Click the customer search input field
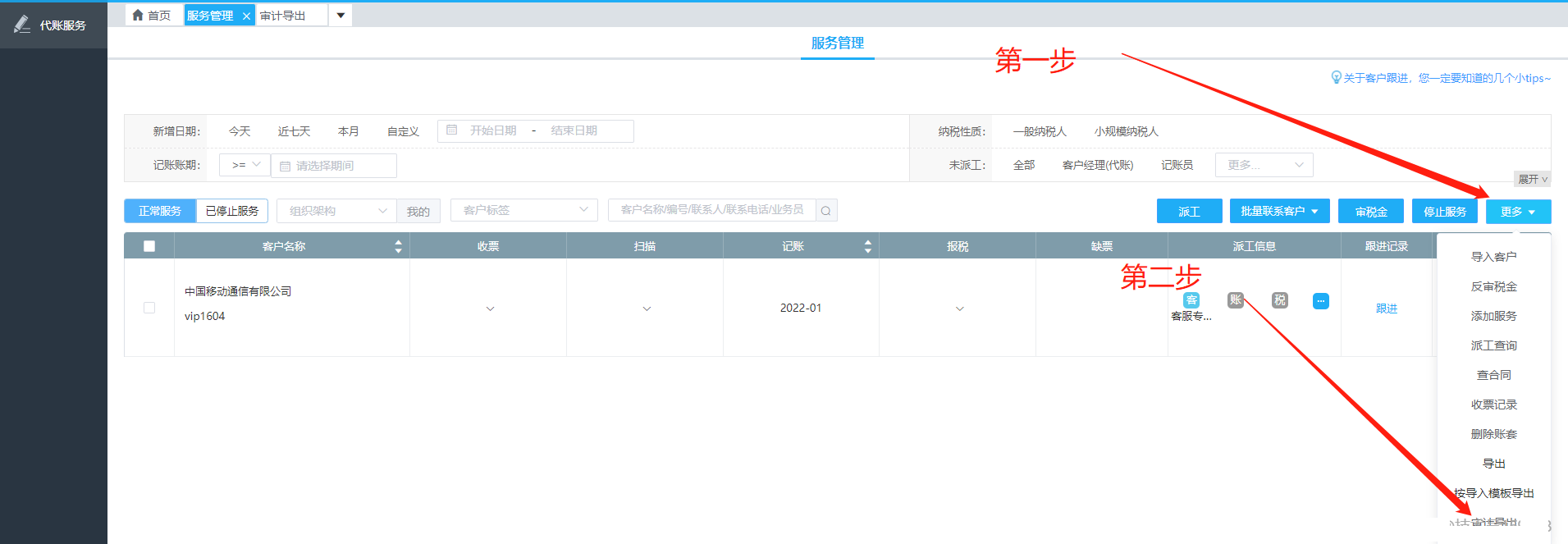This screenshot has width=1568, height=544. (x=711, y=210)
